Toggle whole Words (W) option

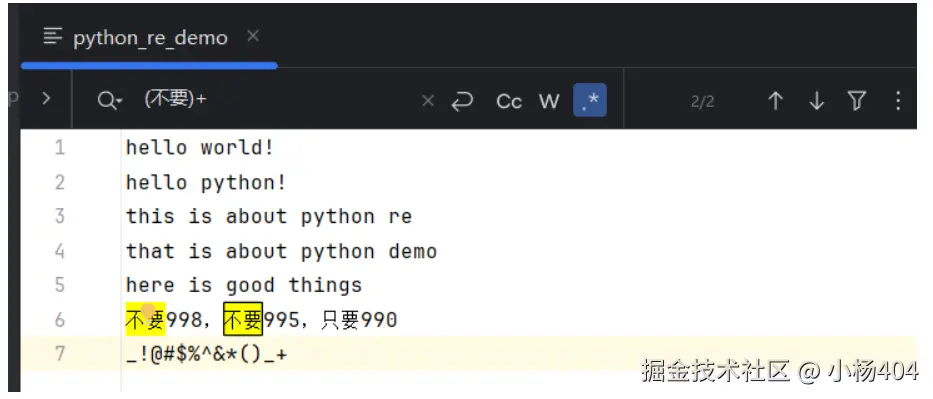[549, 102]
